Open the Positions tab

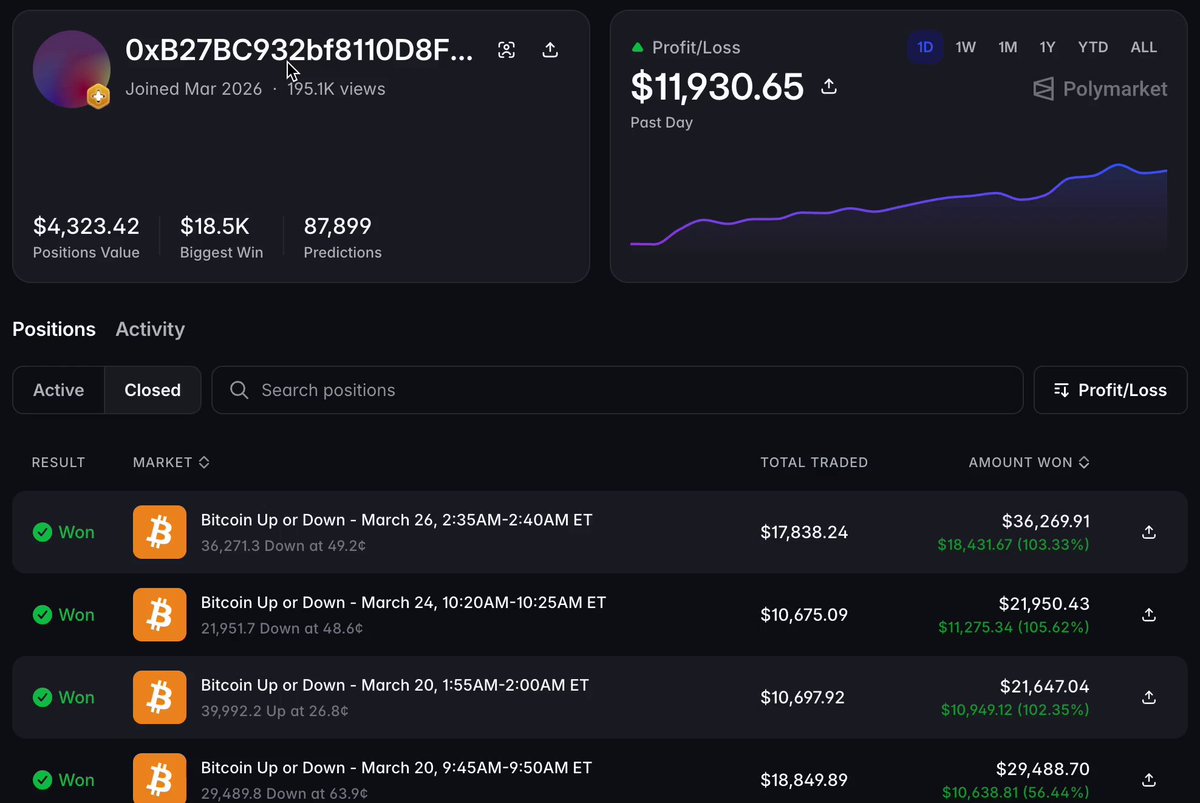(54, 329)
